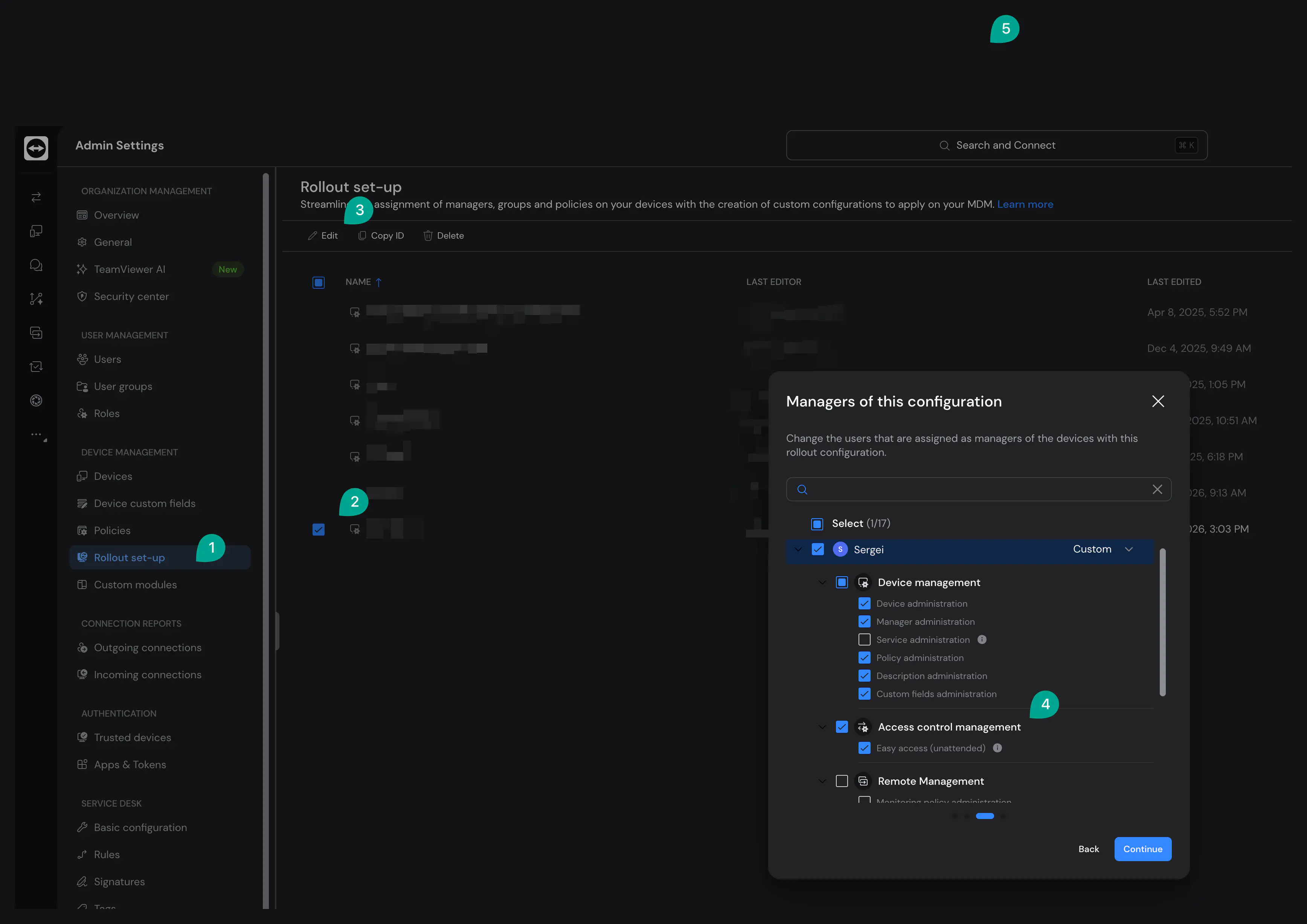Click the Copy ID toolbar icon
The width and height of the screenshot is (1307, 924).
coord(362,236)
